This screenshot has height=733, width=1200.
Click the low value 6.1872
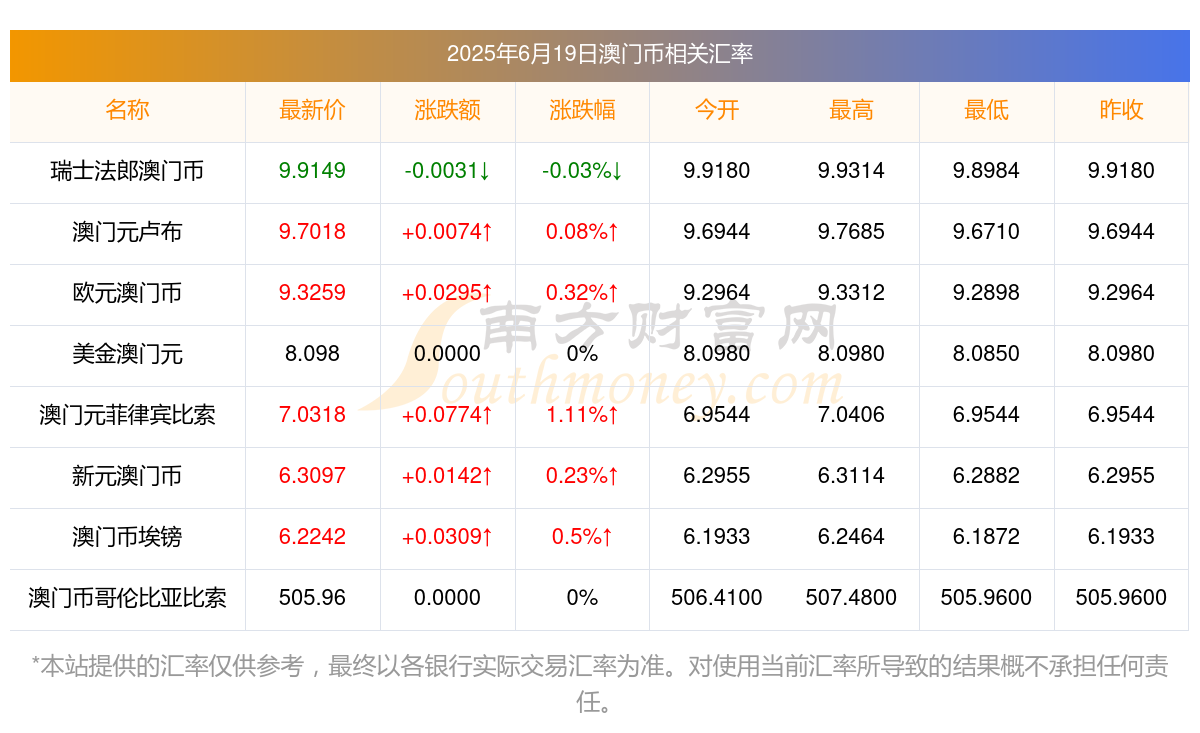click(986, 537)
